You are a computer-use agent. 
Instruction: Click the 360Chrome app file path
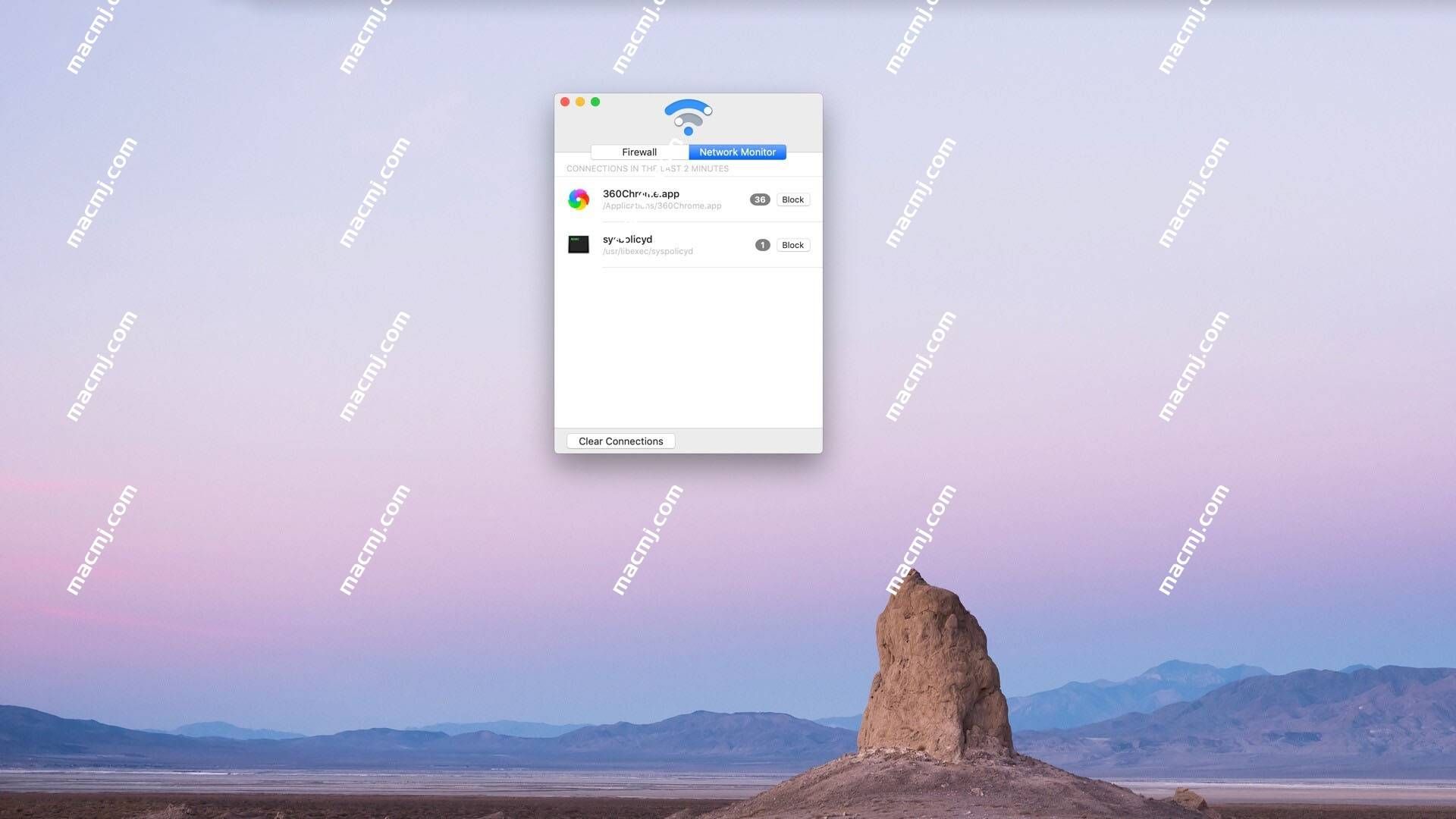(x=662, y=206)
